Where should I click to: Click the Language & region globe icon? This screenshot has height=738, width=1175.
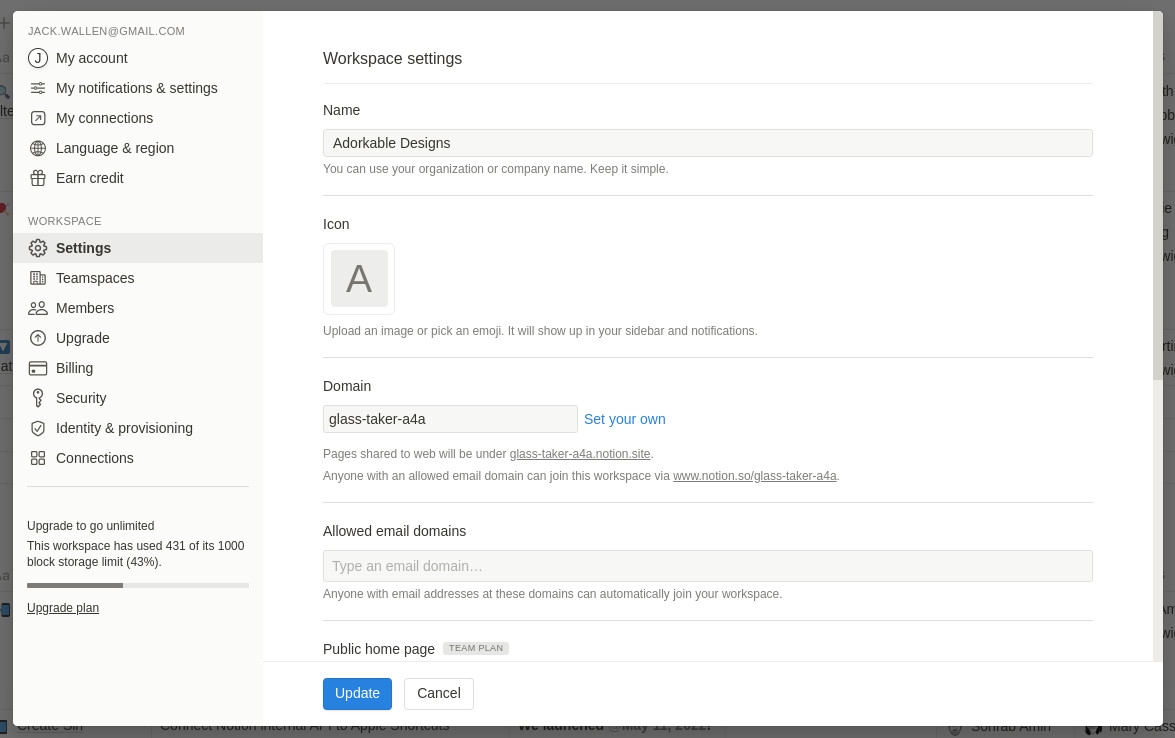38,148
